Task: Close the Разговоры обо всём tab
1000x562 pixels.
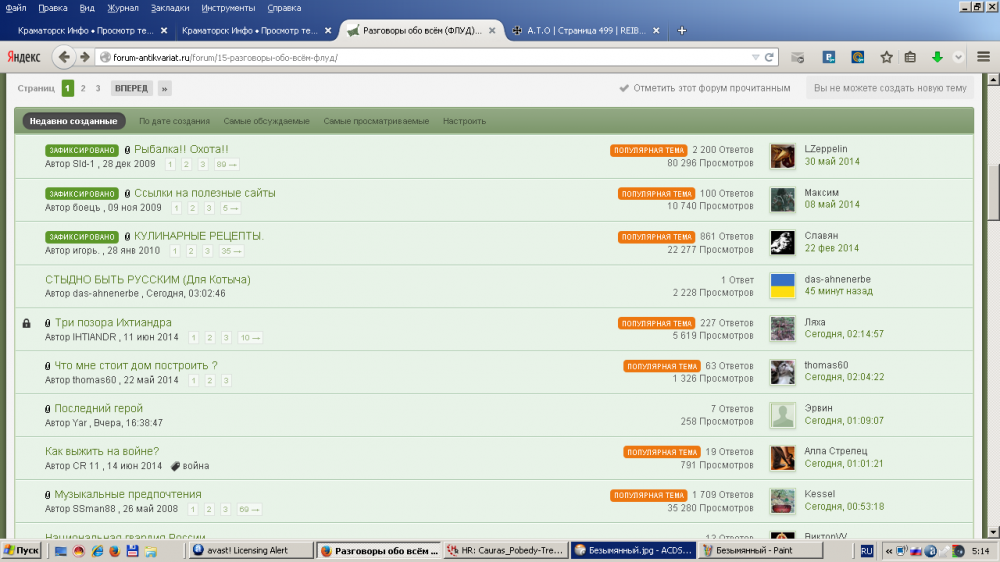Action: [x=492, y=31]
